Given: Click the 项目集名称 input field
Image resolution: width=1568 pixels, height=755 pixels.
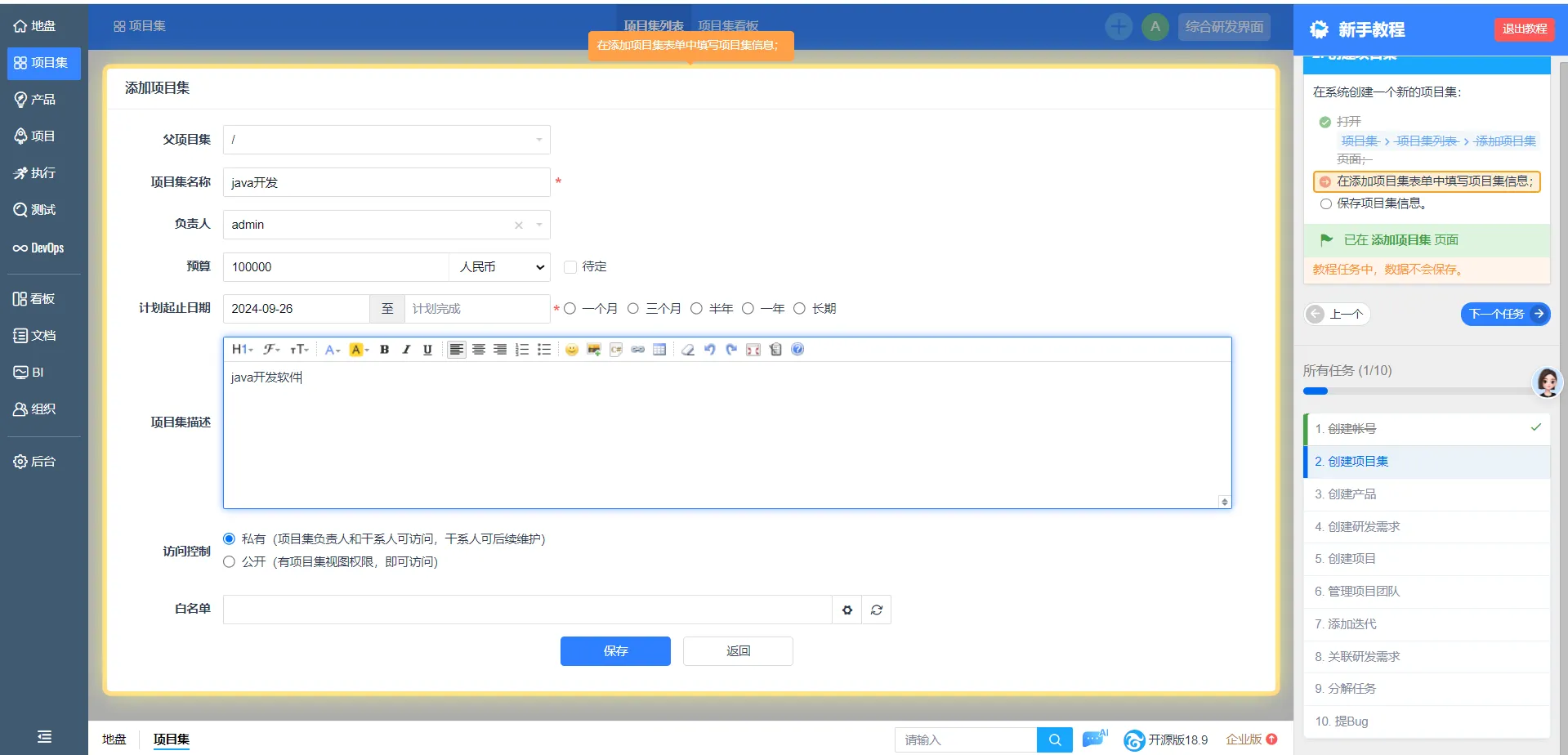Looking at the screenshot, I should 386,182.
